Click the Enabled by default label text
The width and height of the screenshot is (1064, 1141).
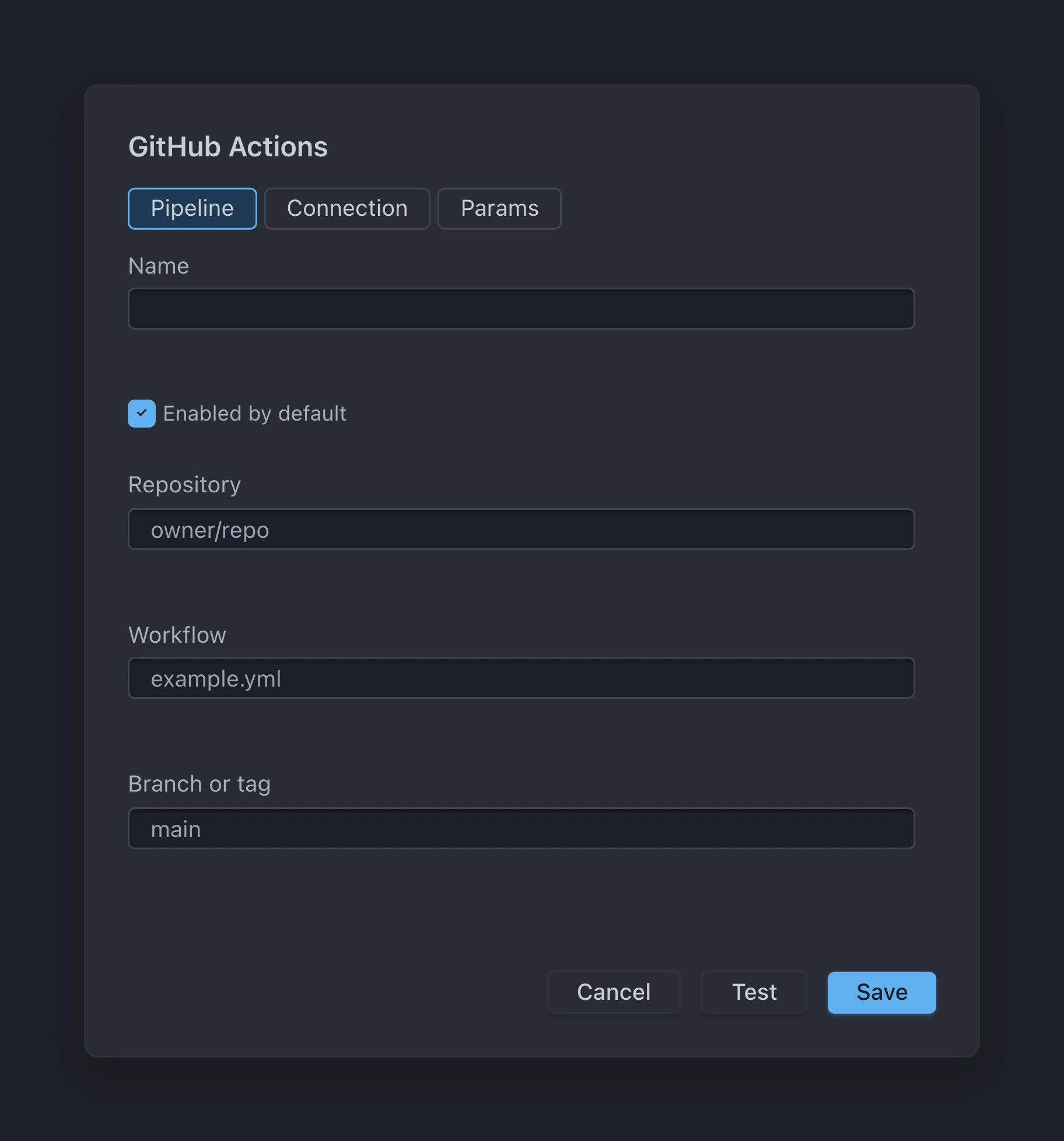click(255, 414)
